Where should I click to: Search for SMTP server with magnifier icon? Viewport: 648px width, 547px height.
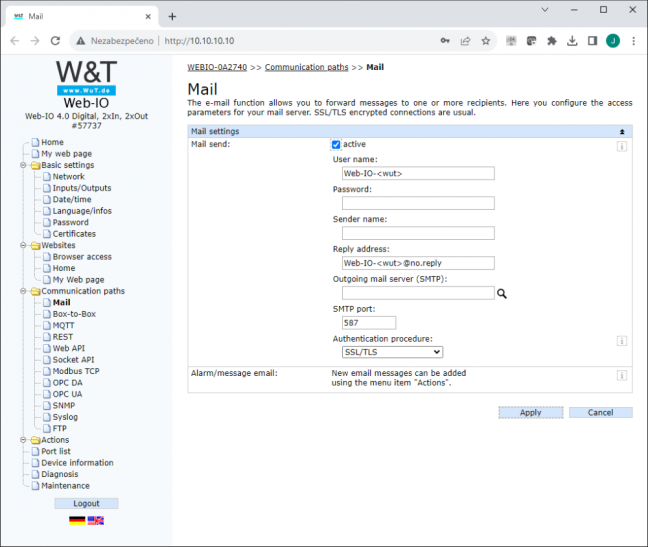point(502,294)
